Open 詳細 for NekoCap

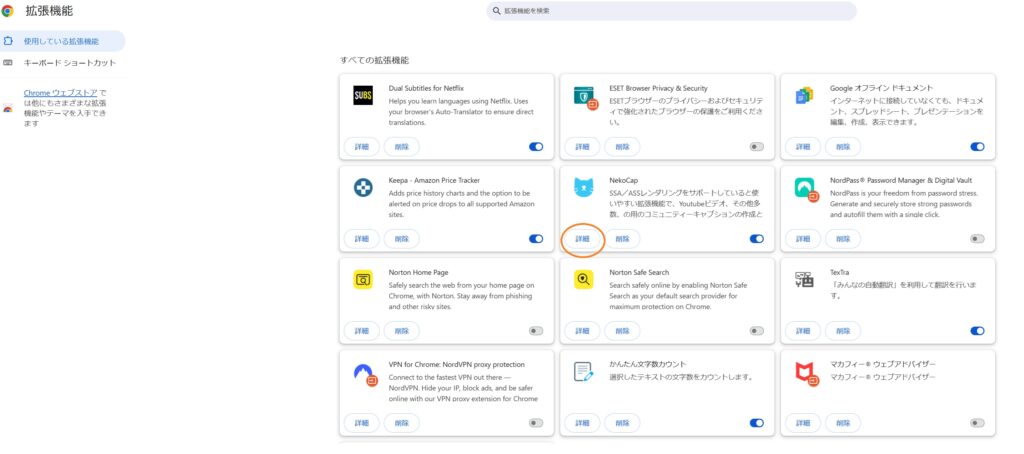point(583,239)
